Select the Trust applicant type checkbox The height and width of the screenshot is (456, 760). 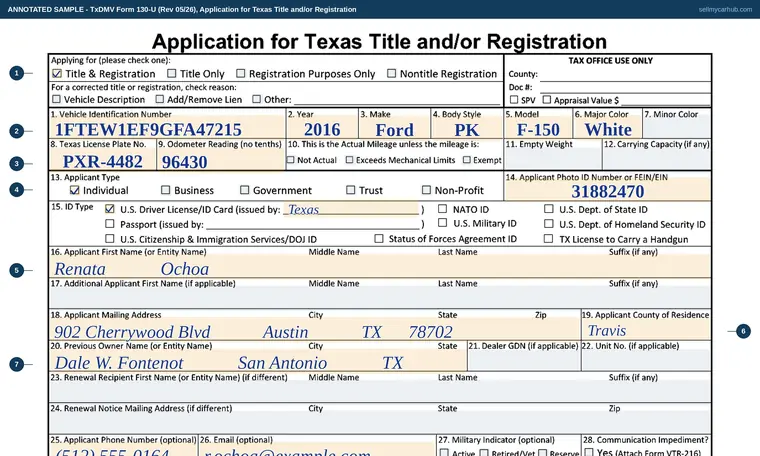(350, 190)
